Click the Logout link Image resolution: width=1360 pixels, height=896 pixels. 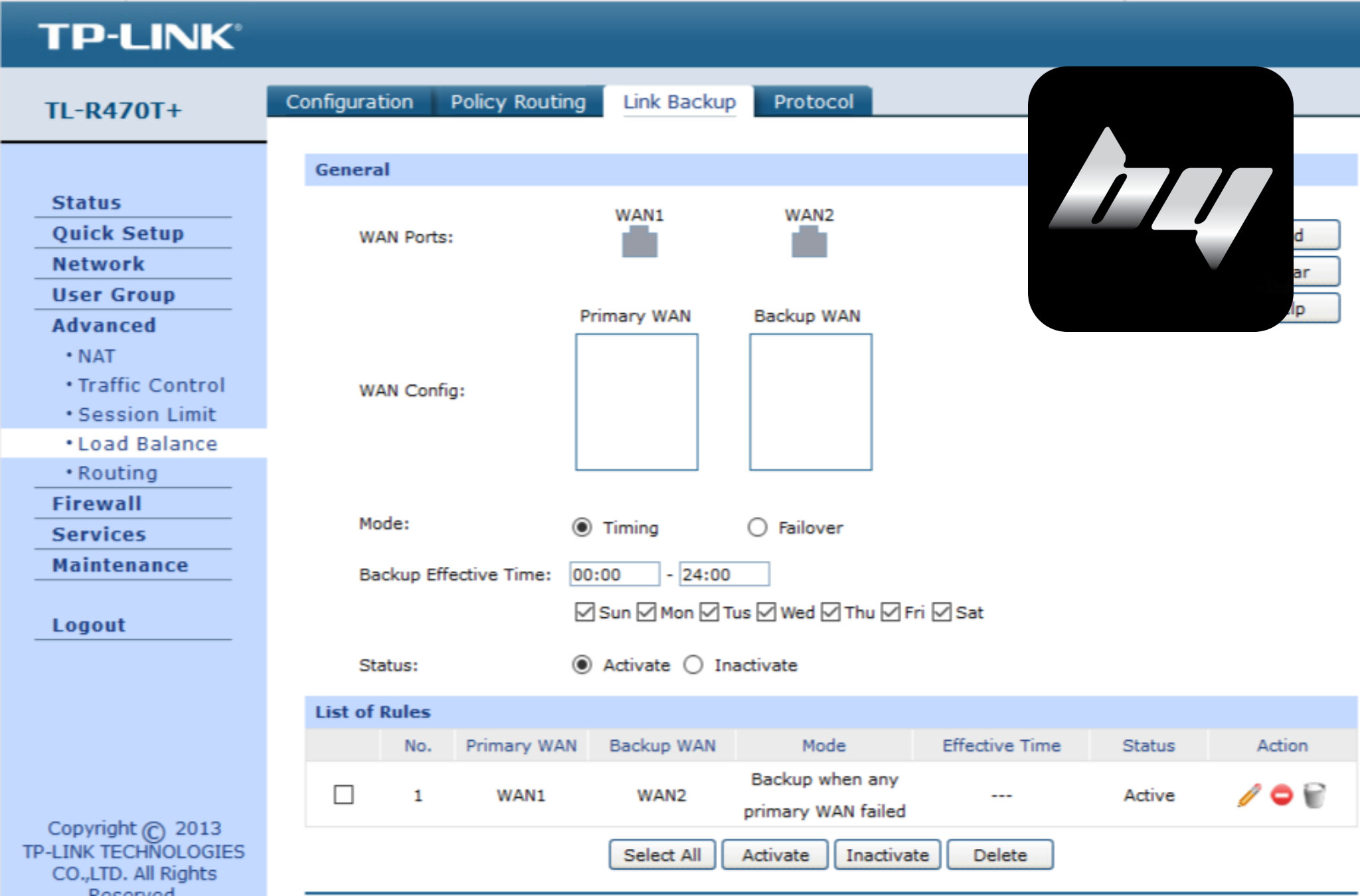[x=89, y=625]
